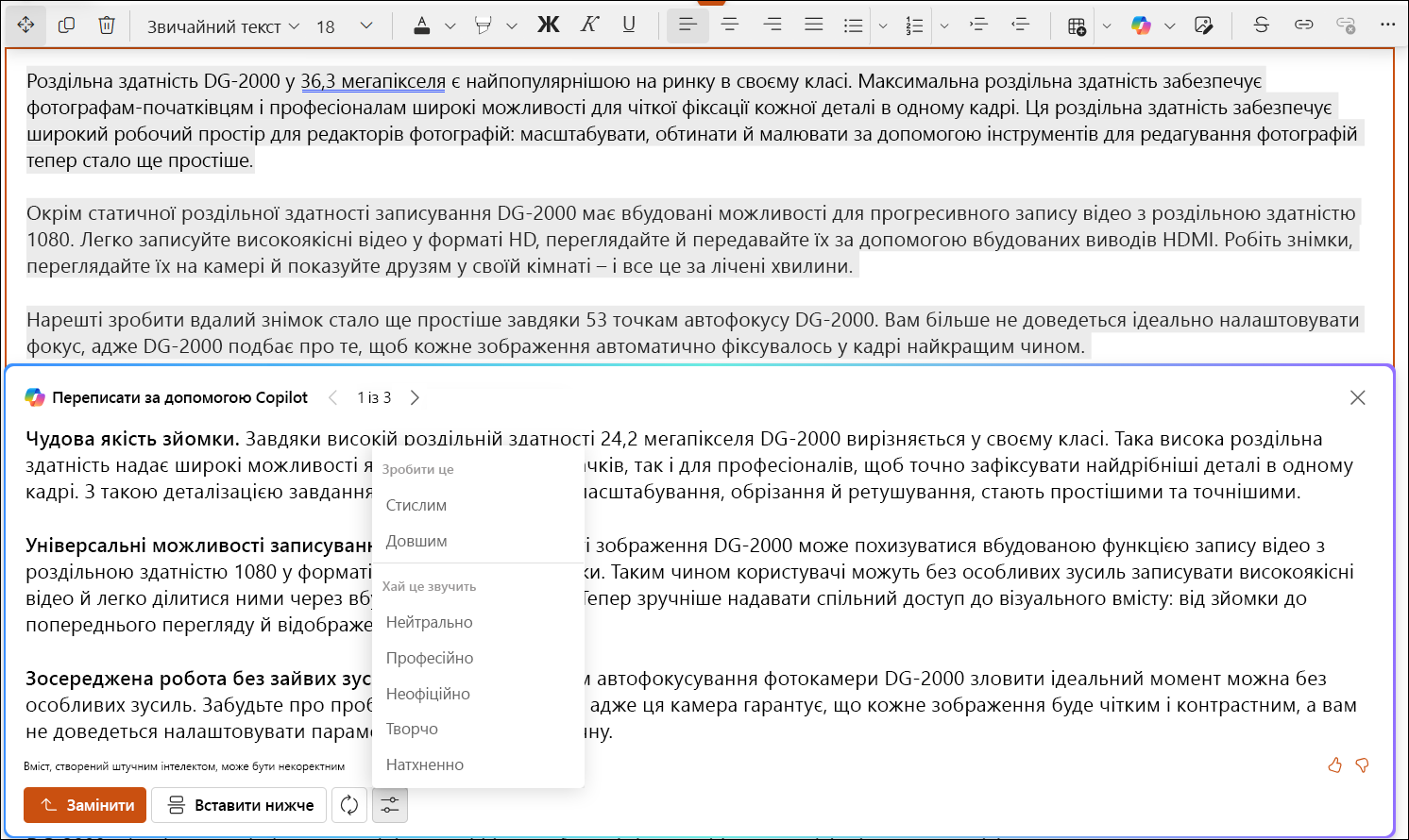
Task: Apply bulleted list
Action: (854, 26)
